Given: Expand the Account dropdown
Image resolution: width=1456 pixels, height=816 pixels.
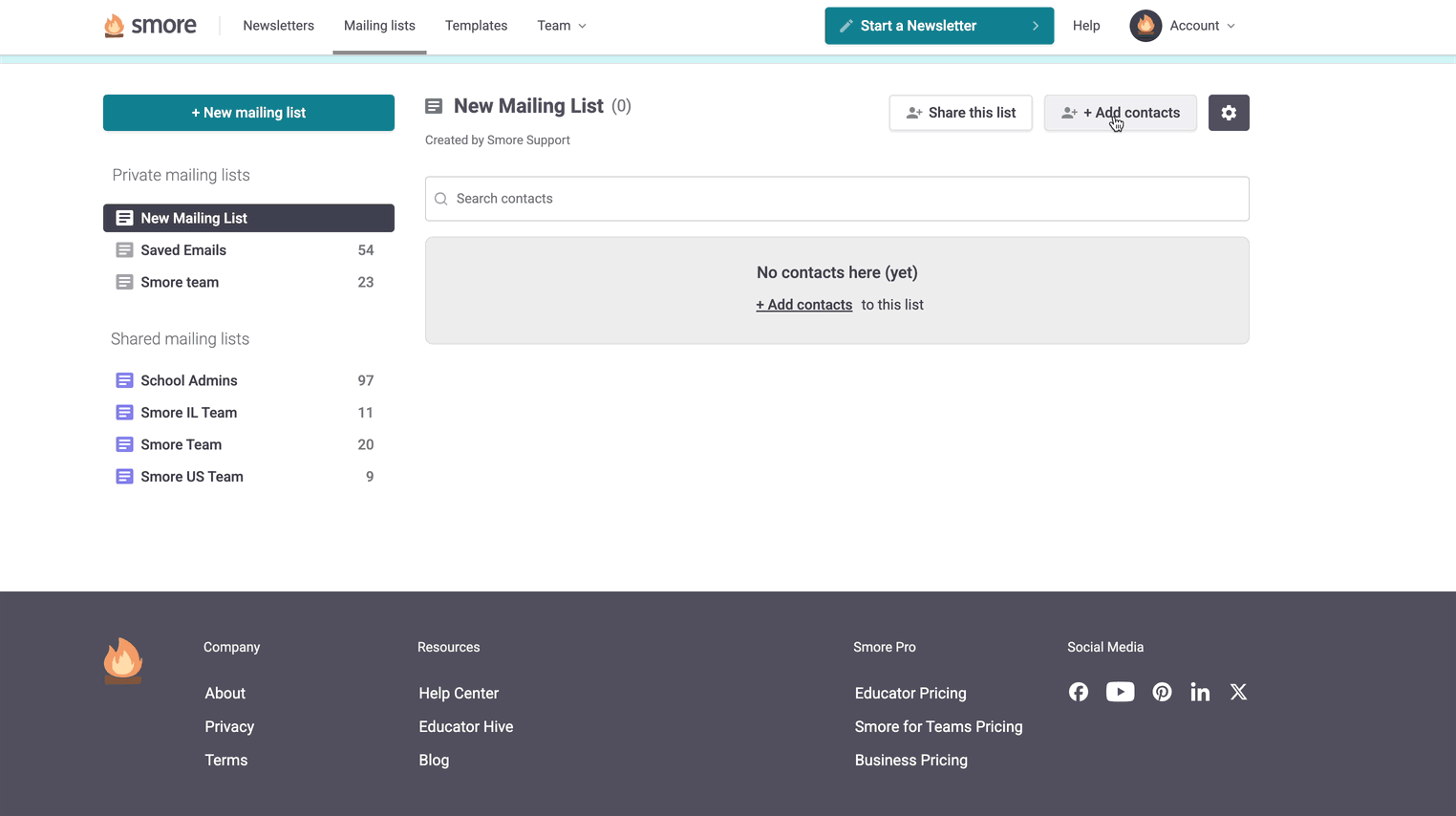Looking at the screenshot, I should [1202, 26].
